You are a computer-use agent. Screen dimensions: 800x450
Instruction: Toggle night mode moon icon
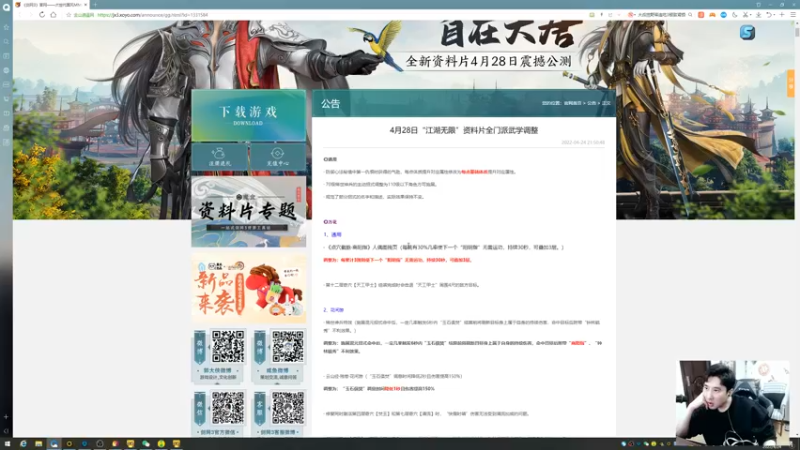[735, 15]
